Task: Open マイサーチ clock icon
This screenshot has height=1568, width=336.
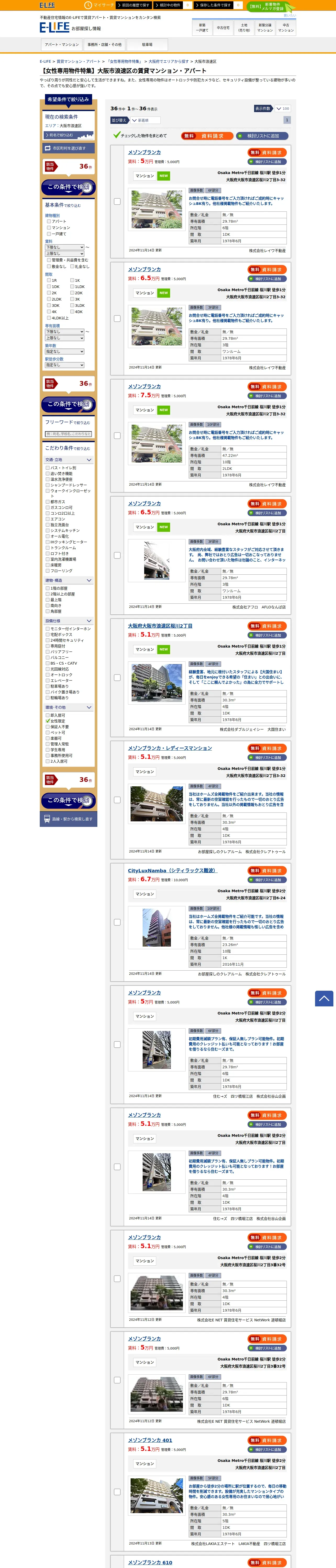Action: [88, 5]
